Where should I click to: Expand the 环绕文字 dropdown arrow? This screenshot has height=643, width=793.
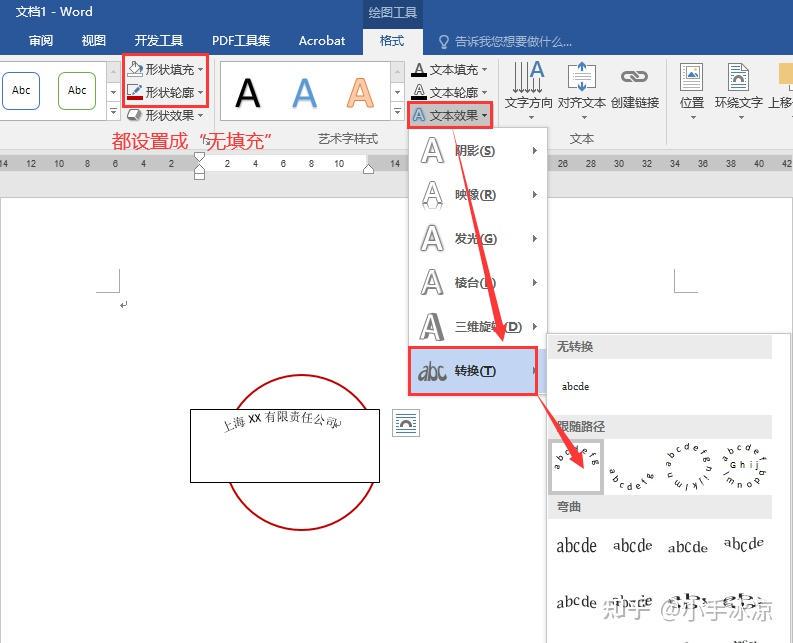[741, 117]
